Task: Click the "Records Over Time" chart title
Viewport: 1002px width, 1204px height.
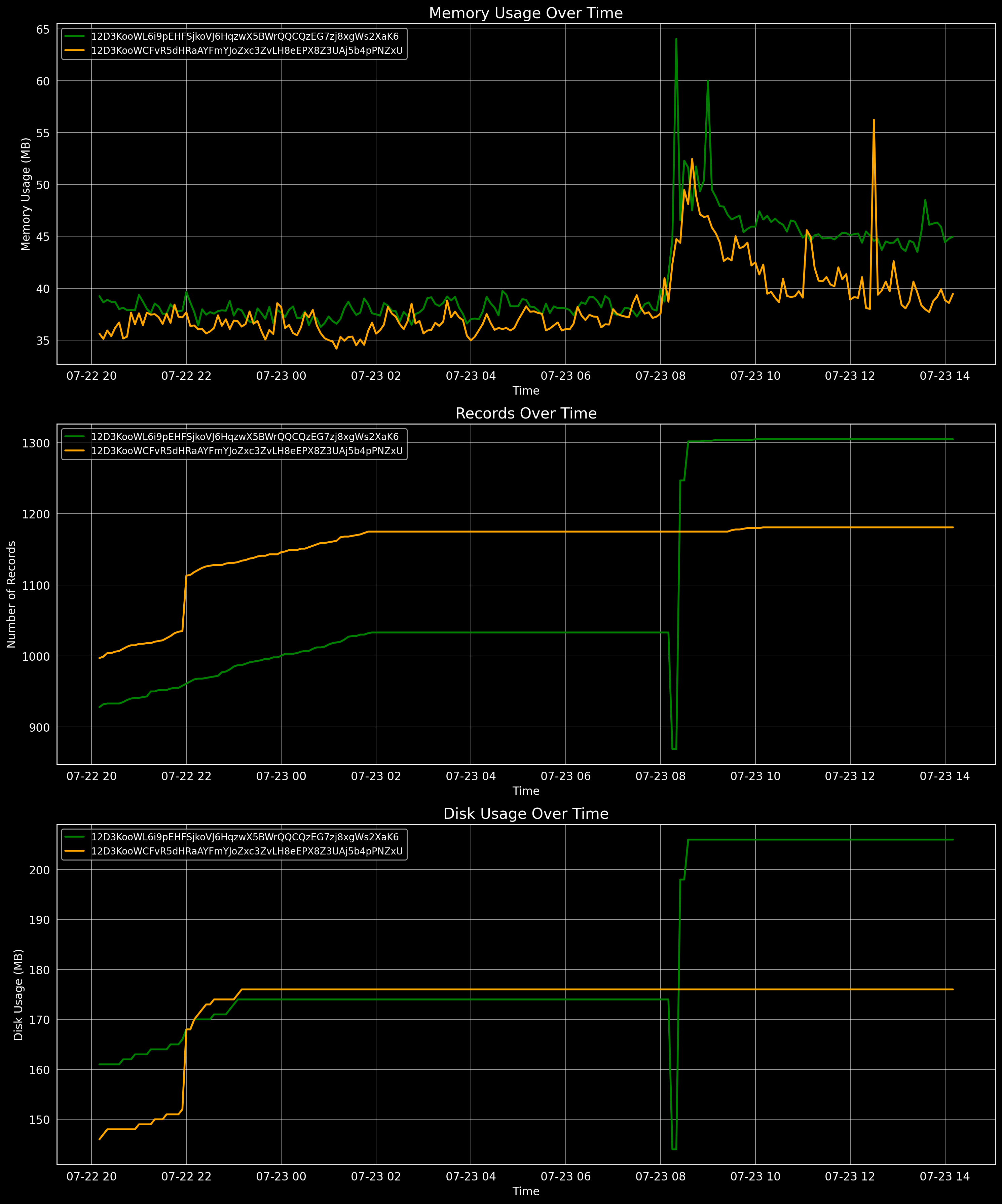Action: pyautogui.click(x=526, y=413)
